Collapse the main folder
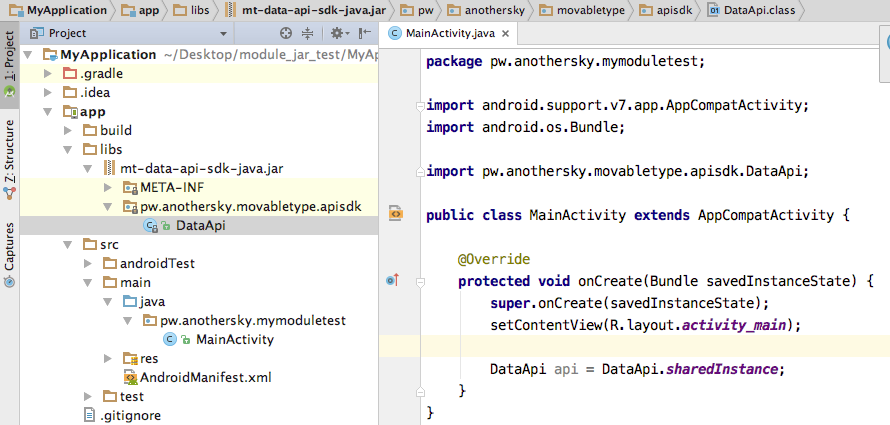 click(88, 283)
